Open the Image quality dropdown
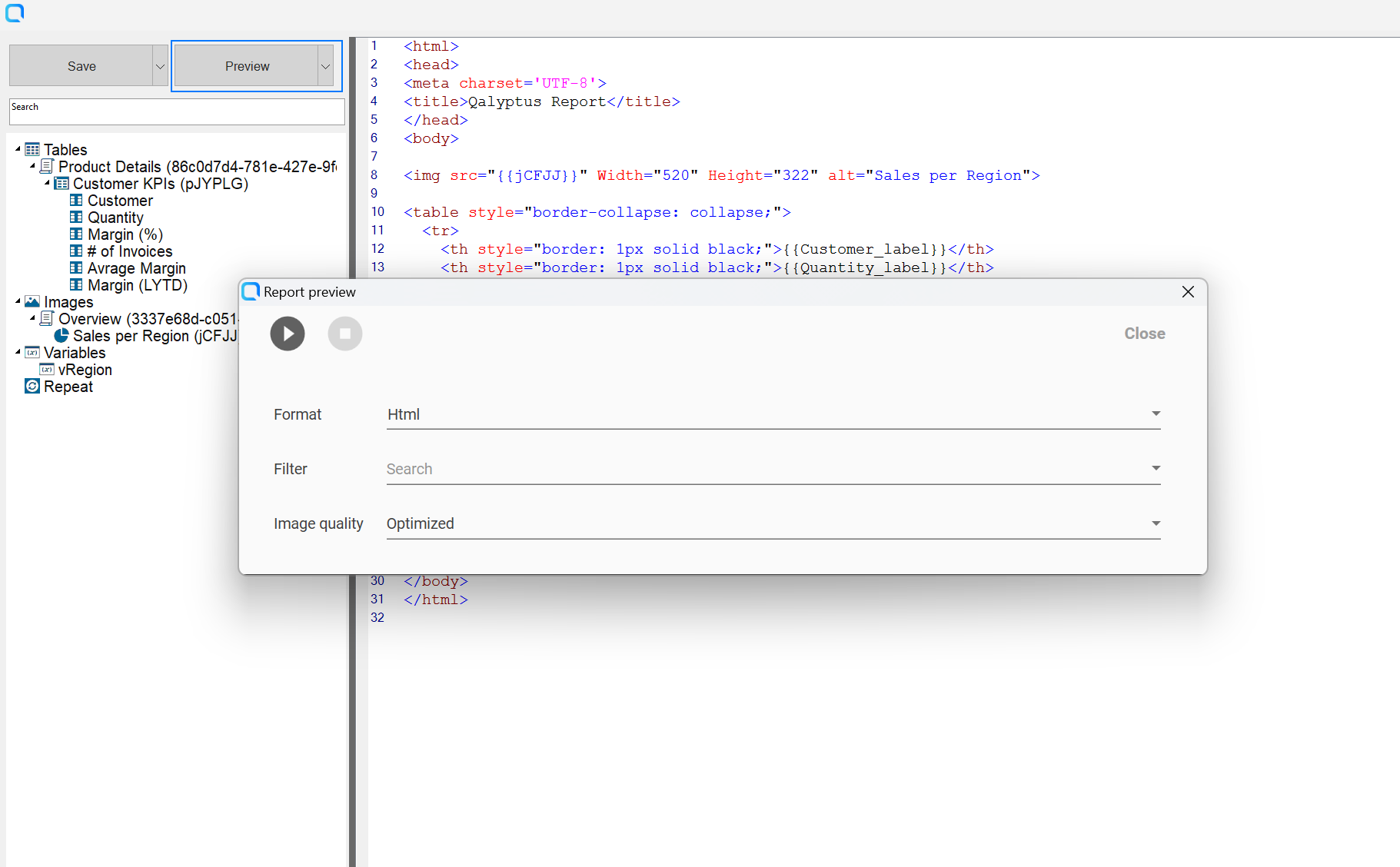 tap(773, 523)
